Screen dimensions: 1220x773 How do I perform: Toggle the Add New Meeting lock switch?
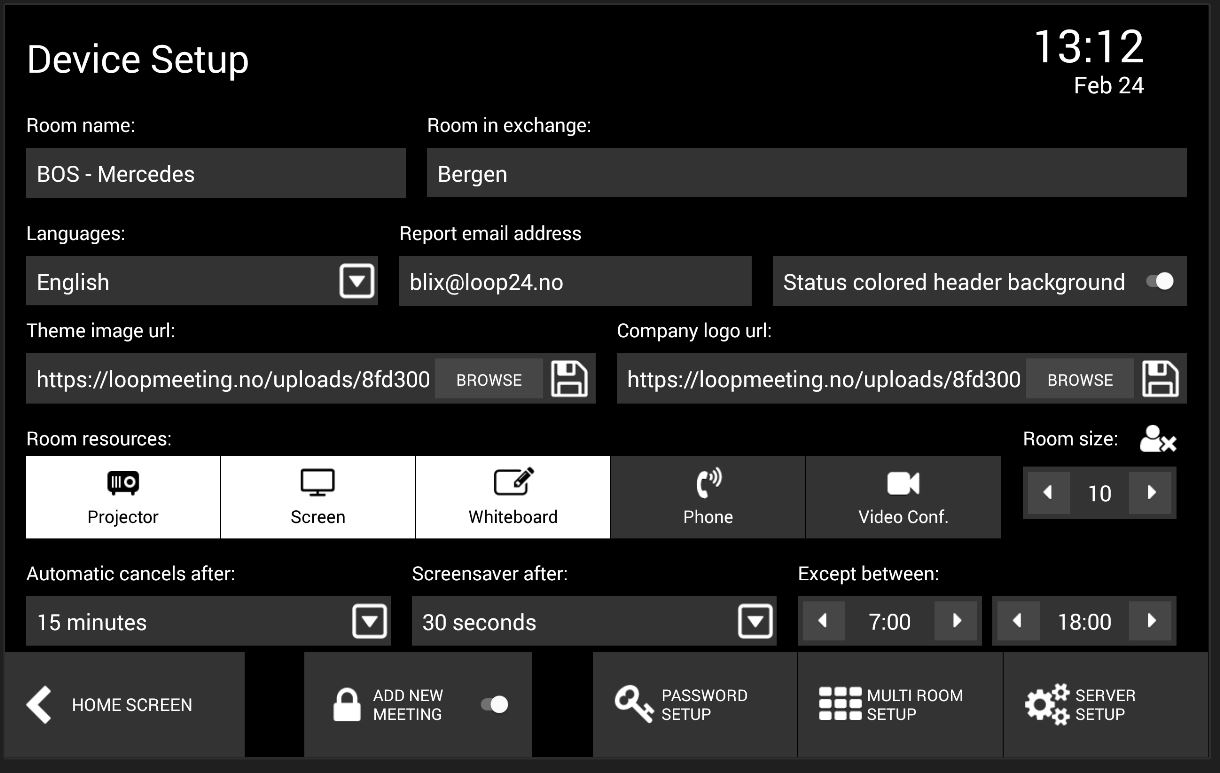click(x=494, y=705)
